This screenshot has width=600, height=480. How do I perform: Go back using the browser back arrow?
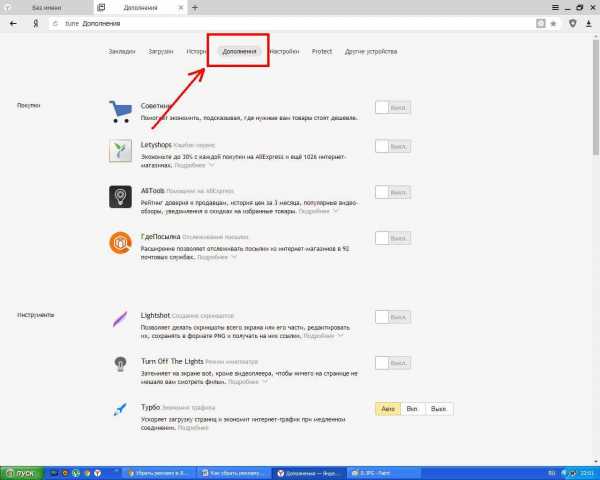tap(13, 24)
